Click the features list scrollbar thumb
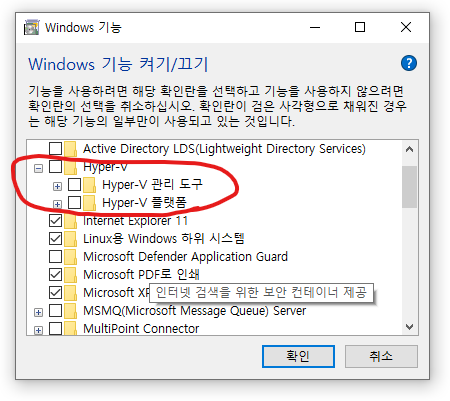The image size is (450, 401). [x=409, y=187]
